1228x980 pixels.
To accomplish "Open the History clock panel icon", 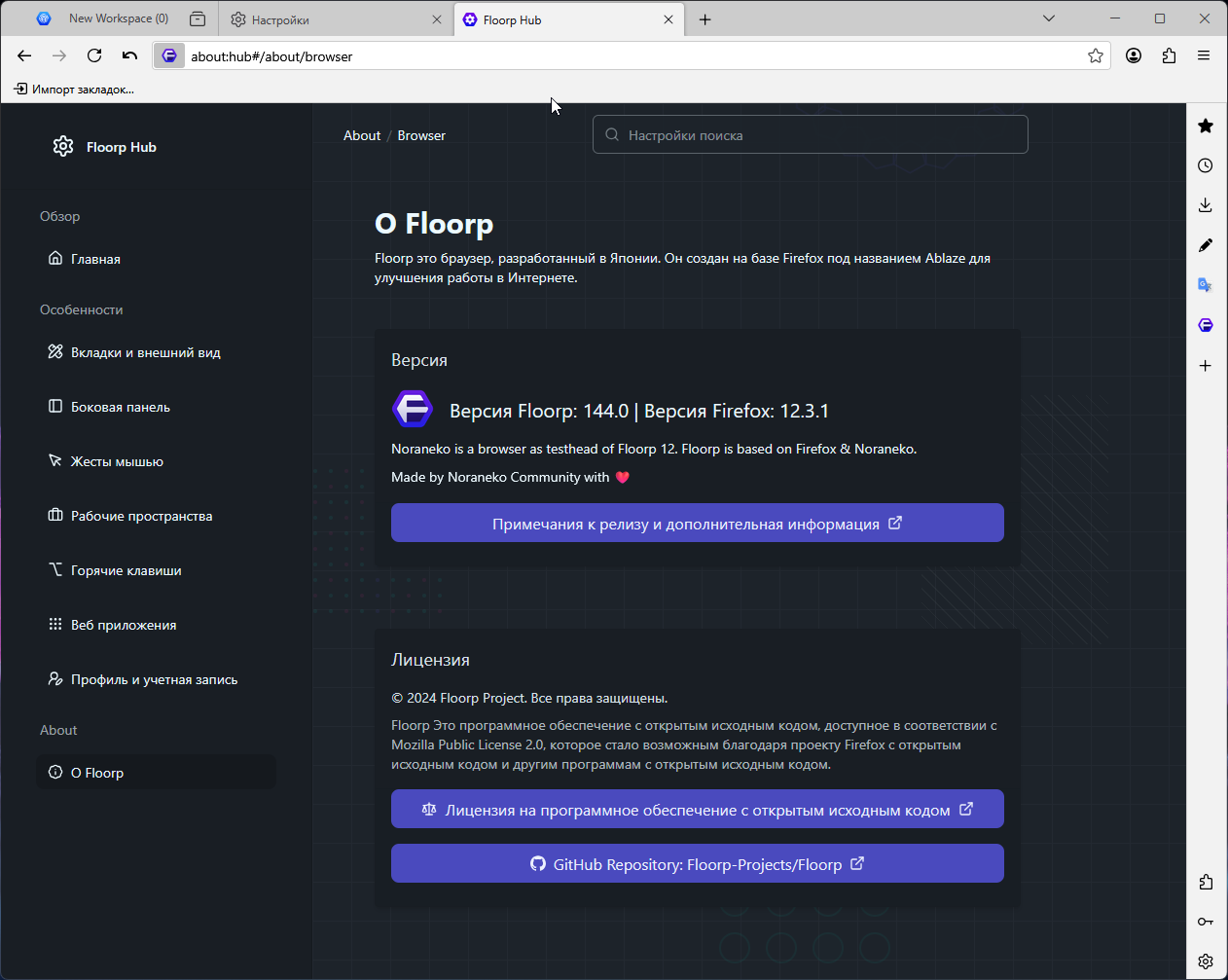I will point(1206,165).
